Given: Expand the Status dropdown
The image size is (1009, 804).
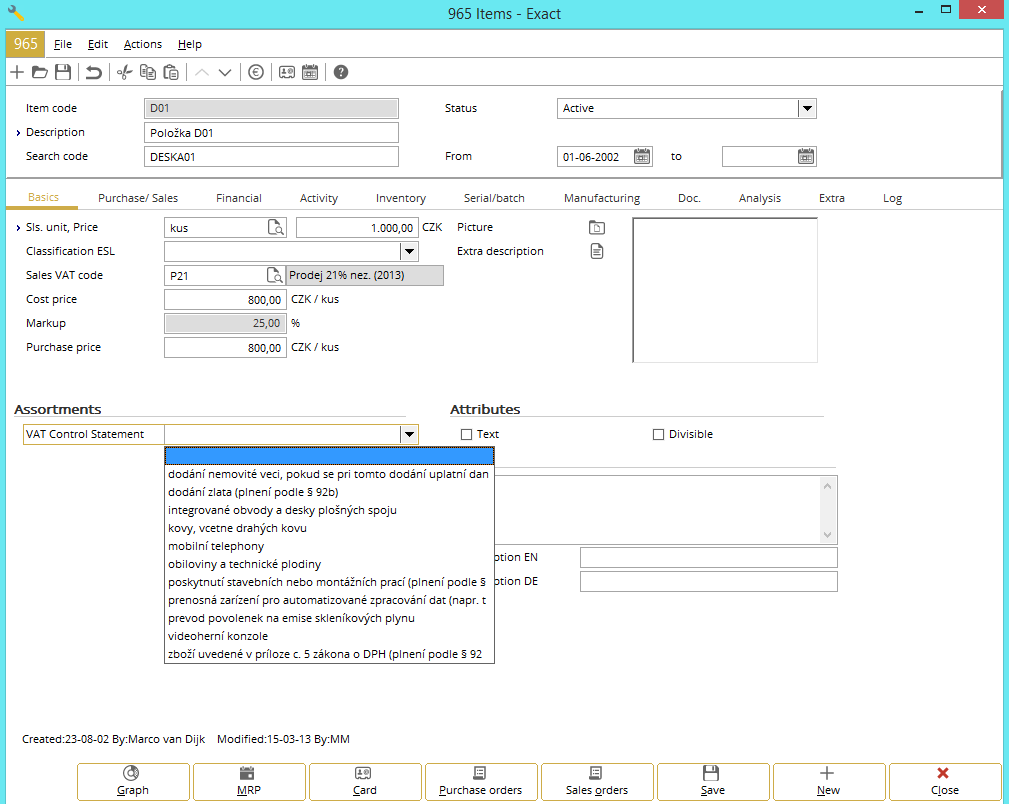Looking at the screenshot, I should point(807,109).
